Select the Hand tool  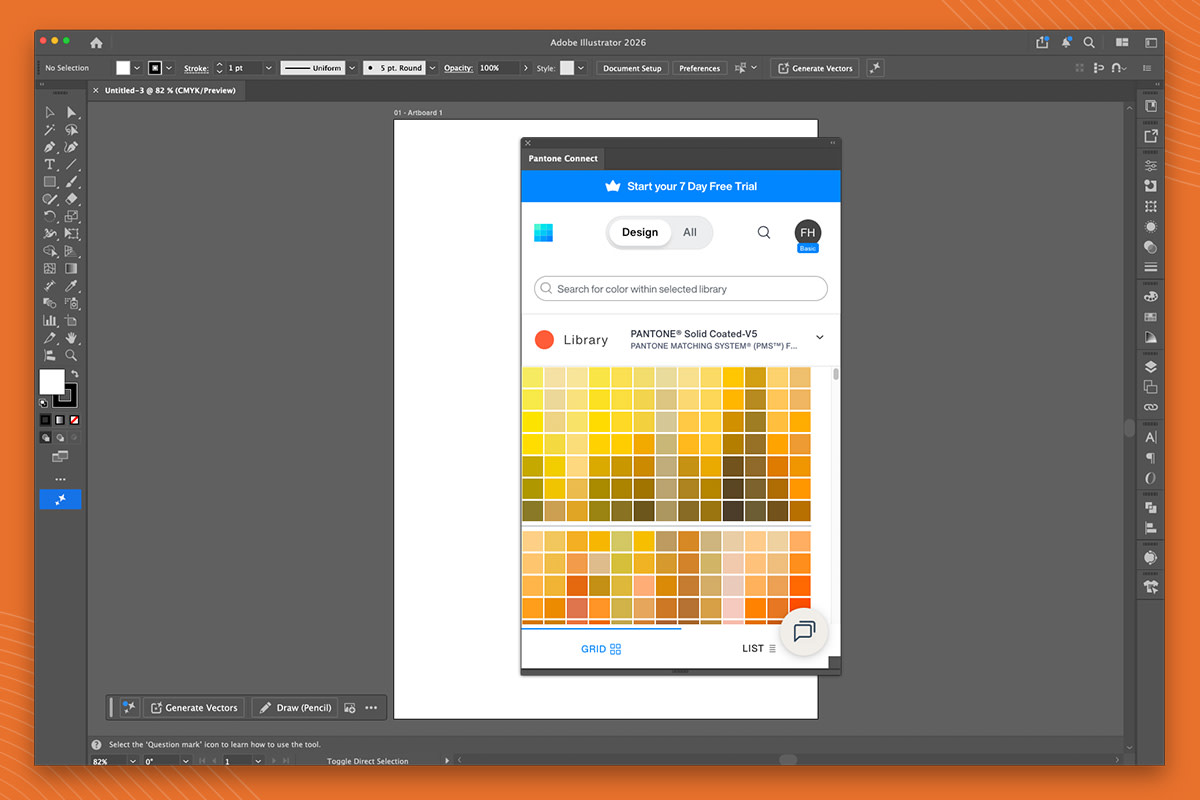point(71,338)
